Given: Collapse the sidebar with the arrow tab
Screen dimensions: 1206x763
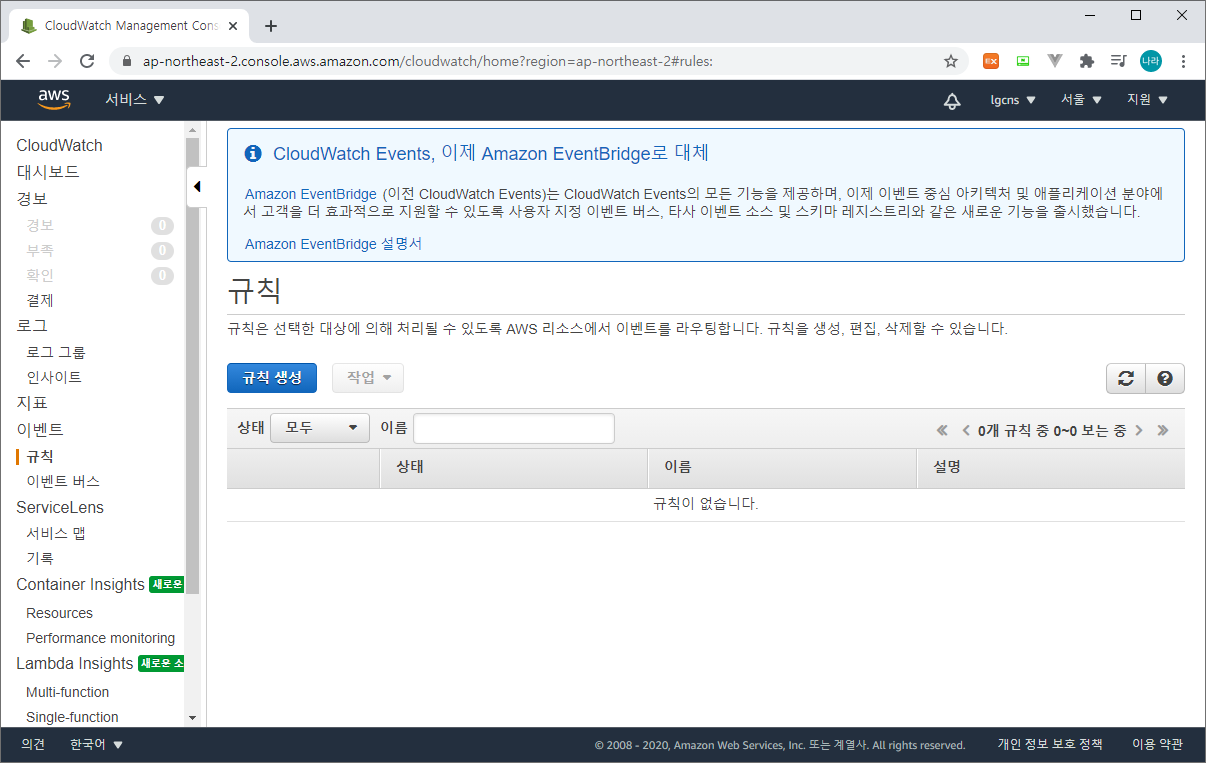Looking at the screenshot, I should click(196, 187).
